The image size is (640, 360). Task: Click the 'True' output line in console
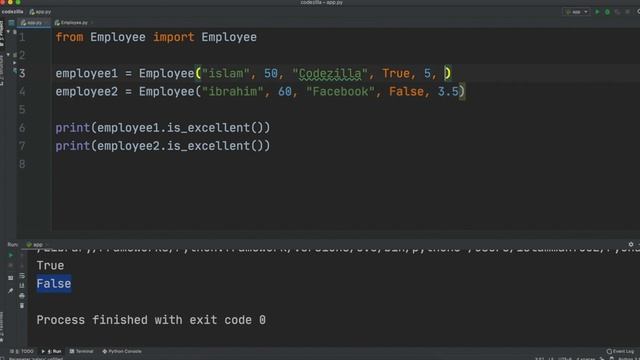click(50, 266)
